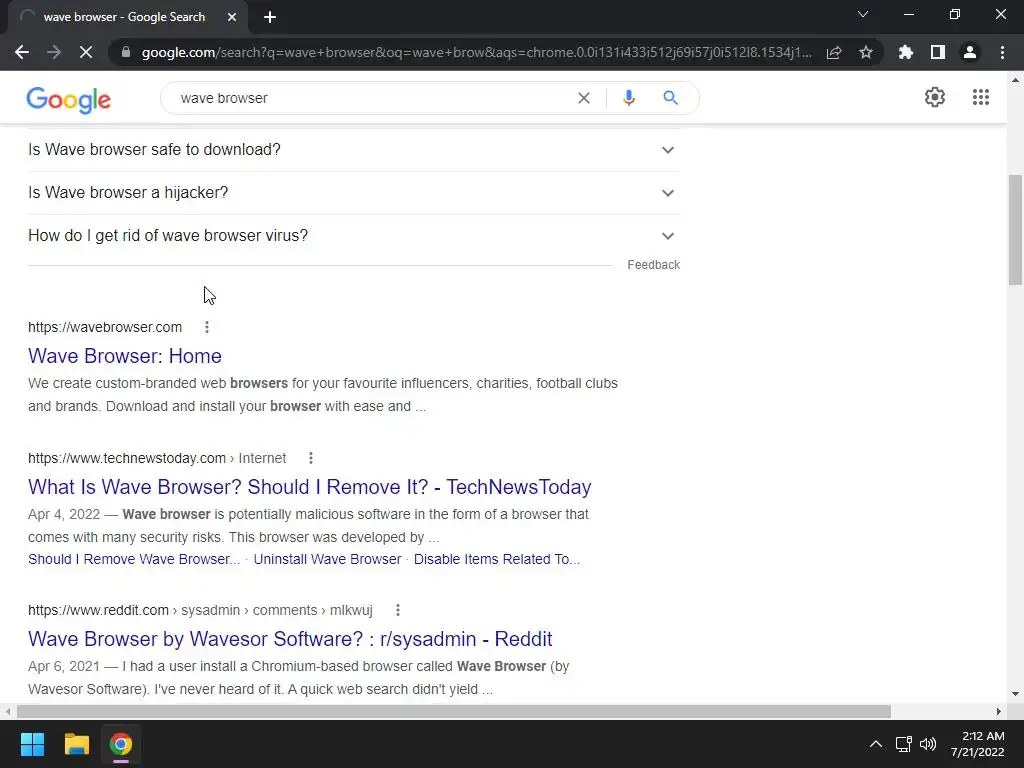Open more options for technewstoday.com result

(311, 458)
